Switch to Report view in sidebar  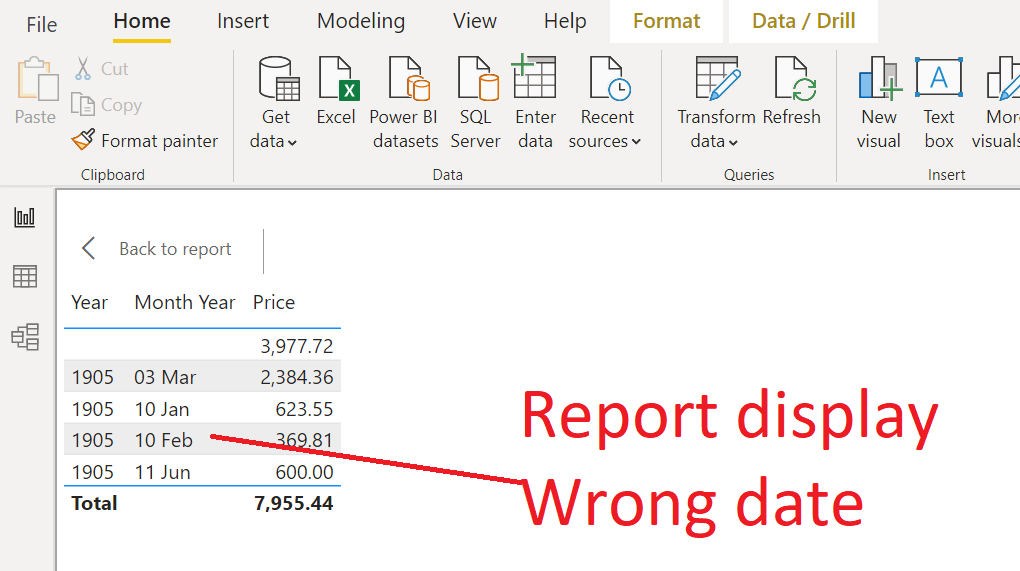(x=25, y=217)
